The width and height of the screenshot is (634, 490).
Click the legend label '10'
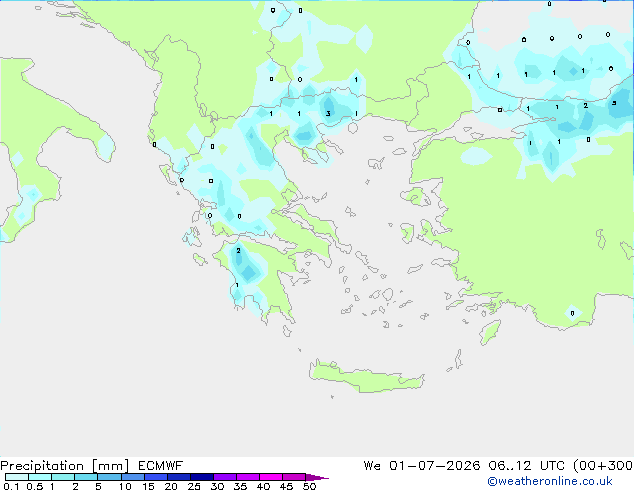coord(125,486)
